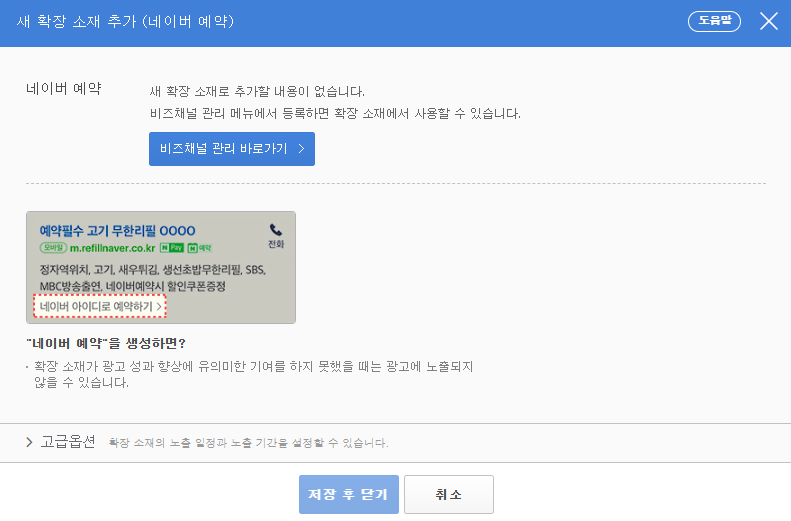
Task: Click ad title 예약필수 고기 무한리필 0000
Action: pyautogui.click(x=118, y=230)
